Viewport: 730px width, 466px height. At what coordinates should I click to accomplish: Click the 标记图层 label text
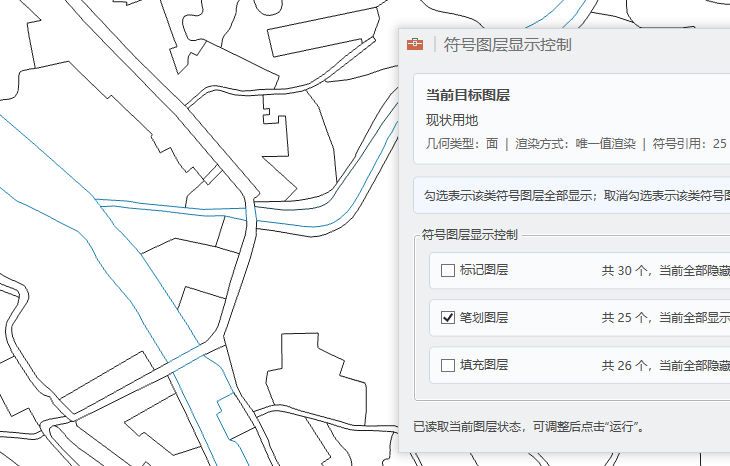click(484, 270)
